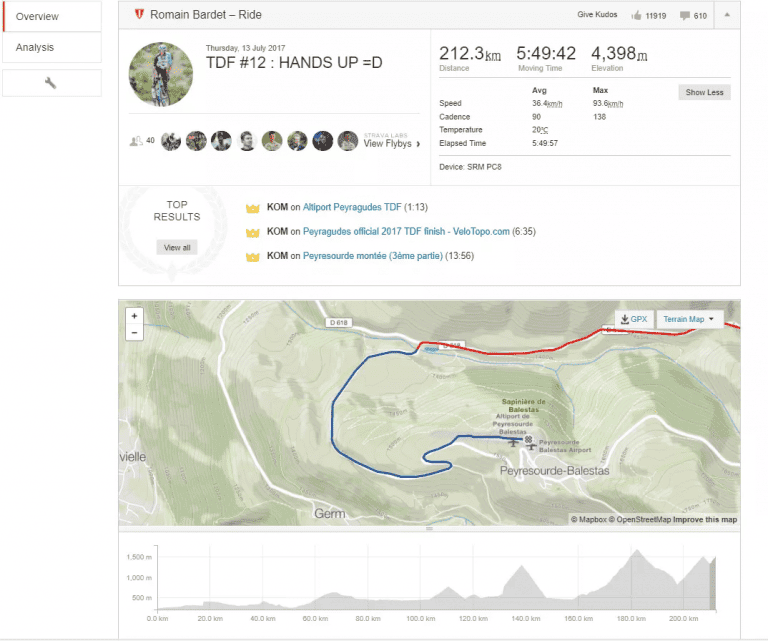Collapse the activity header with the up arrow
The width and height of the screenshot is (768, 641).
(x=727, y=15)
